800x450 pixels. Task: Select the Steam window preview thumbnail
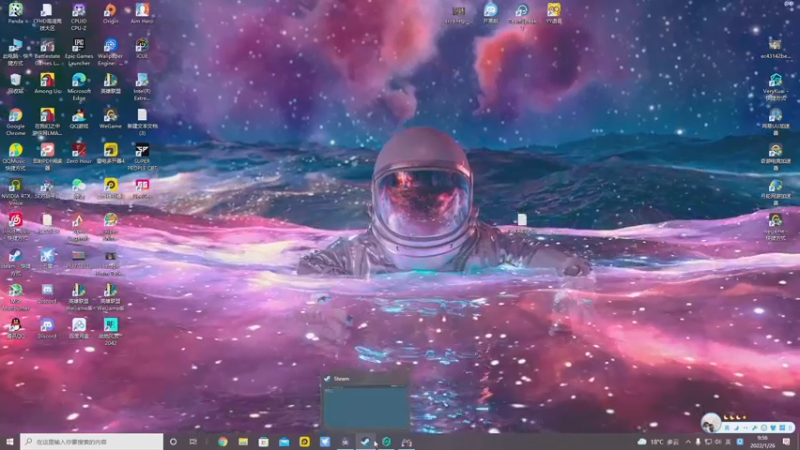click(365, 407)
